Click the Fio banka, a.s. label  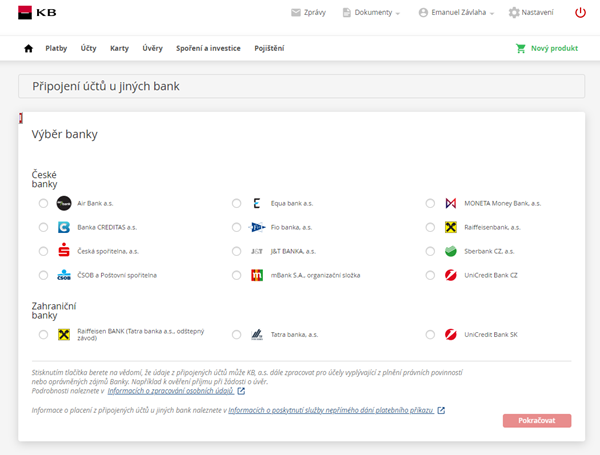coord(291,227)
